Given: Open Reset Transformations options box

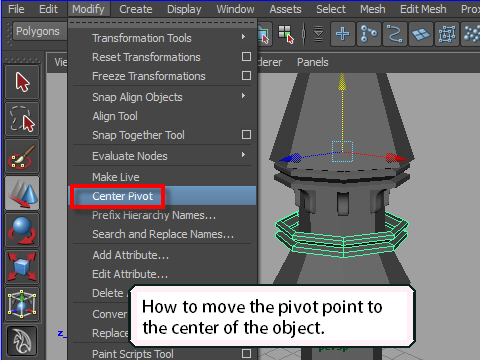Looking at the screenshot, I should tap(246, 57).
